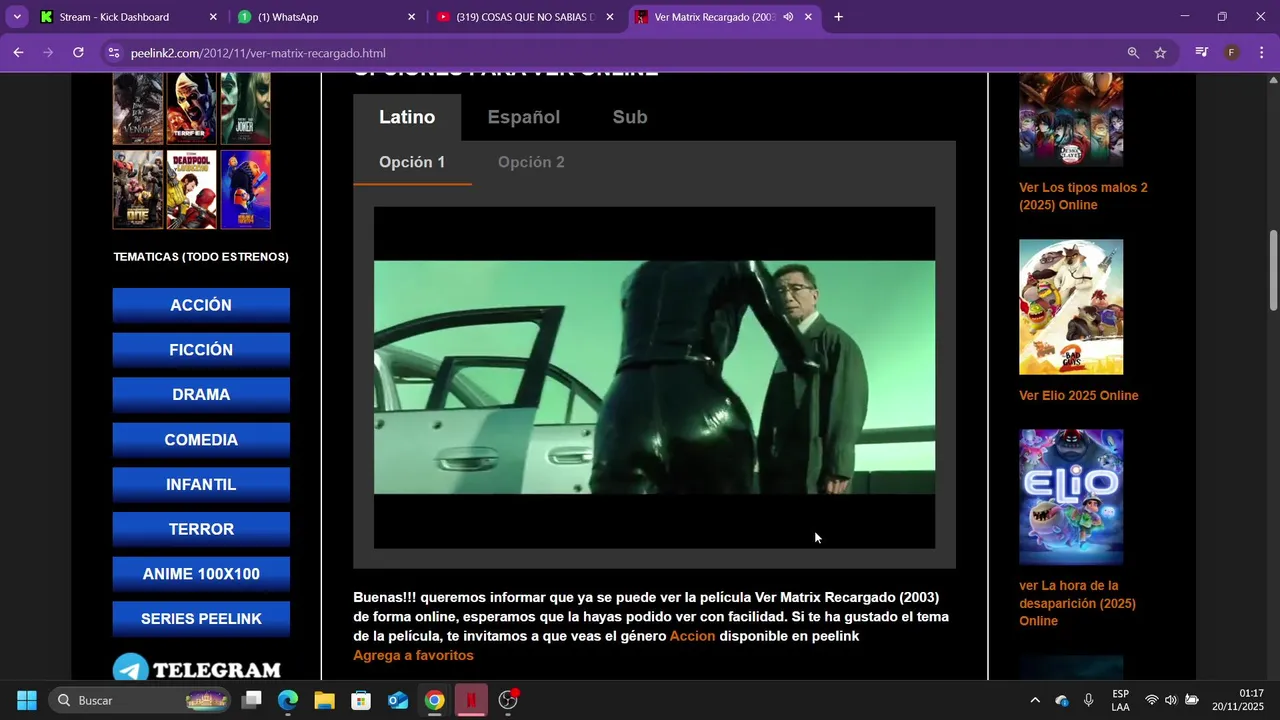Click the Terrifier 3 movie poster thumbnail

pos(191,108)
